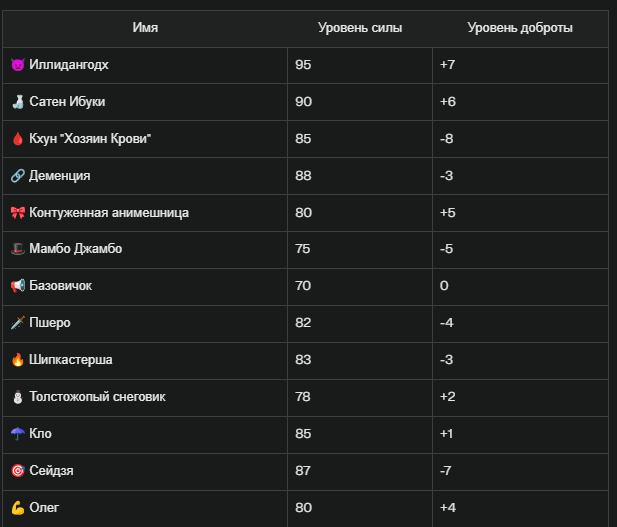617x527 pixels.
Task: Click the umbrella emoji beside Кло
Action: pos(18,434)
